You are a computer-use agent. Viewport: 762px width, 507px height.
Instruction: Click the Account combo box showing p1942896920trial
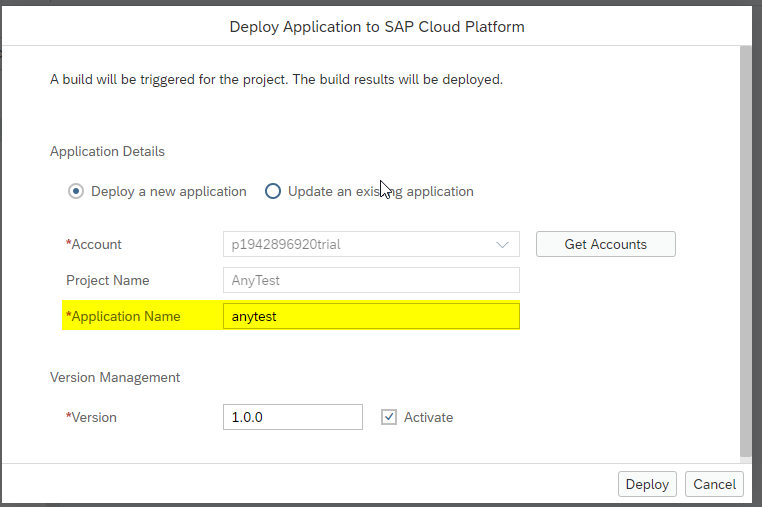[x=360, y=244]
